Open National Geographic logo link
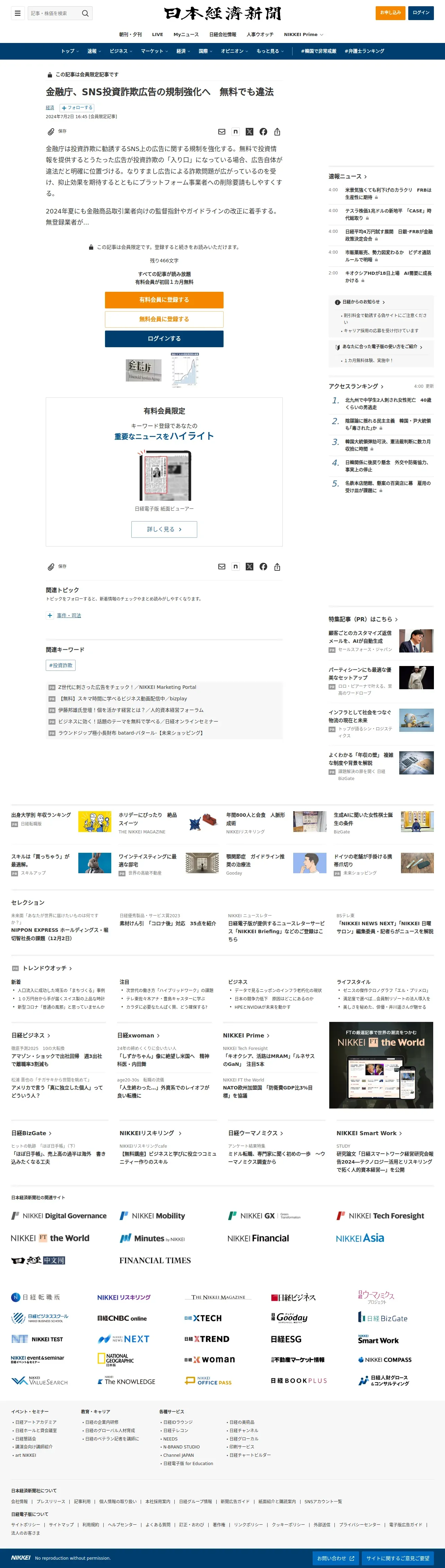 [x=116, y=1360]
